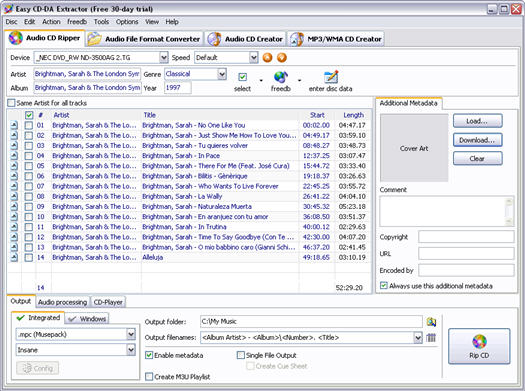Open the Disc menu
The height and width of the screenshot is (391, 525).
click(11, 22)
